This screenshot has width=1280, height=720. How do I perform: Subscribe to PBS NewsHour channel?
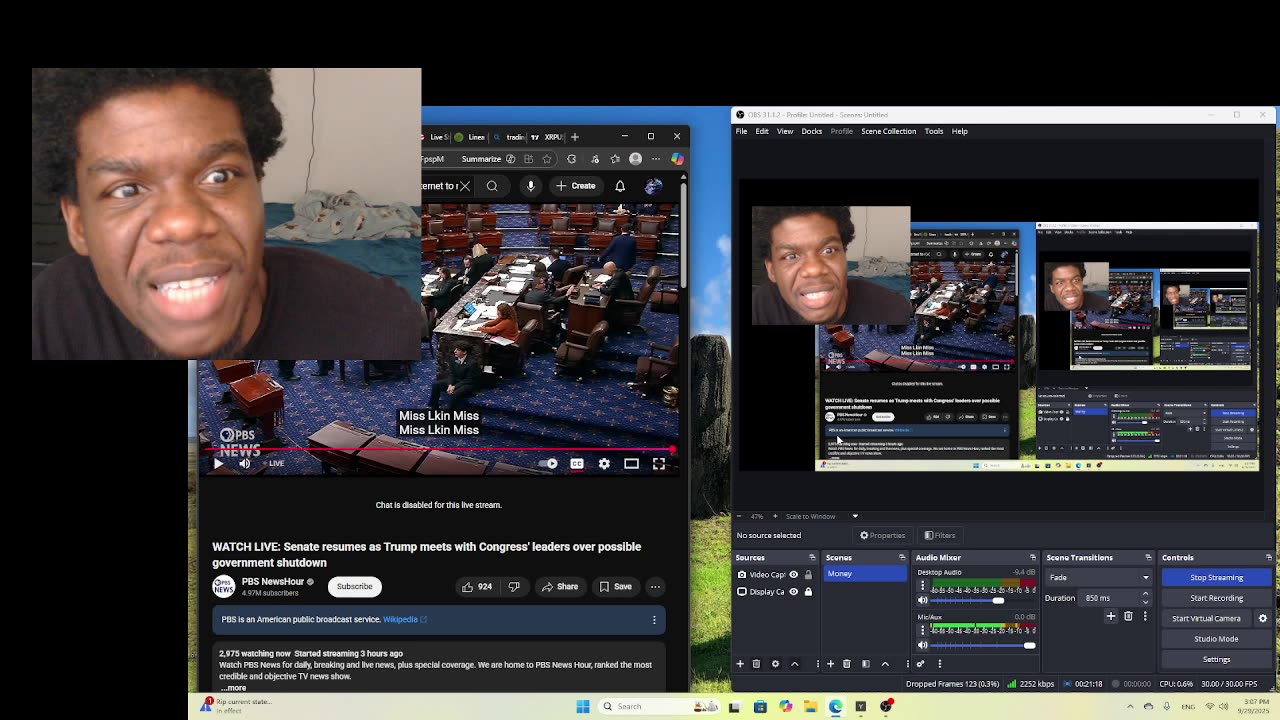pos(354,587)
